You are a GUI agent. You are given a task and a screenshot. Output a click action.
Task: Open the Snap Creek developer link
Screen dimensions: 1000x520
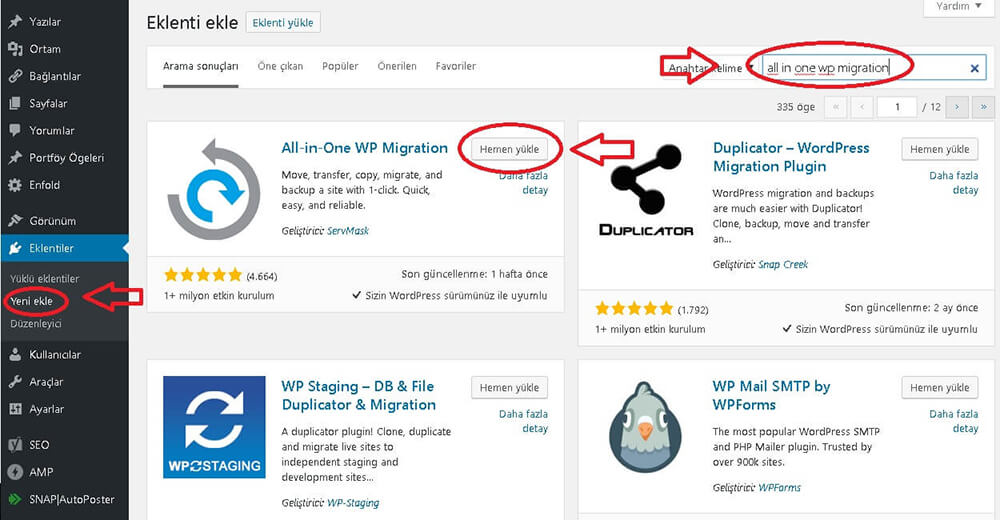point(783,265)
